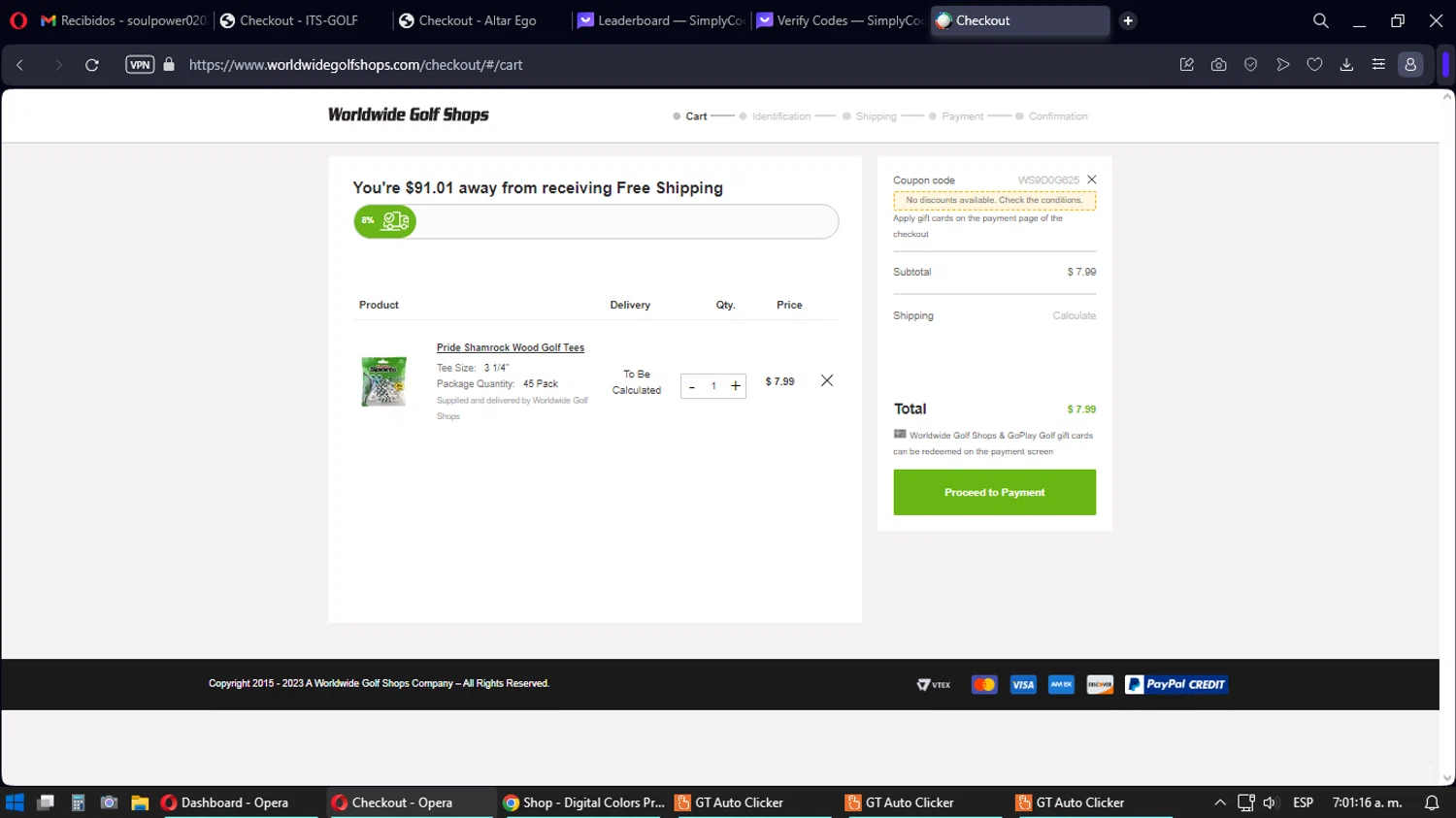
Task: Reload the checkout page
Action: [x=92, y=65]
